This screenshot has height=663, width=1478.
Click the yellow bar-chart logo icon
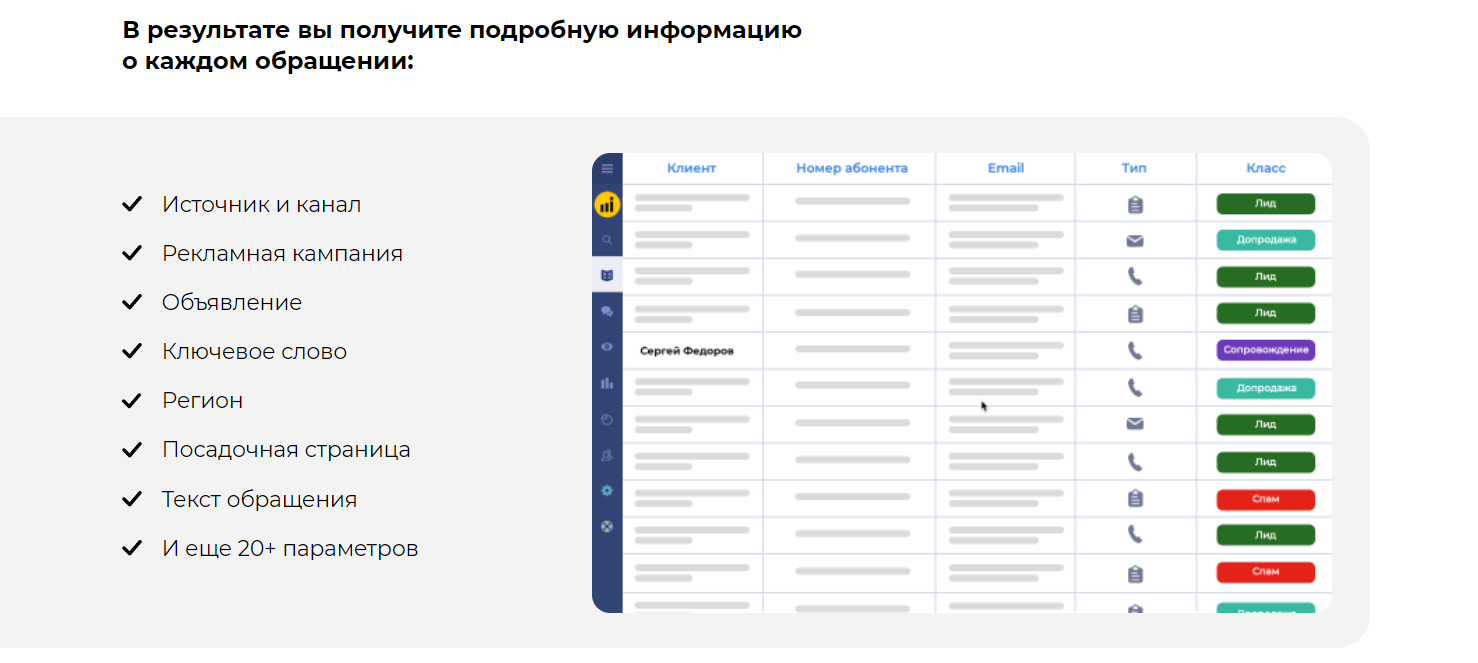tap(607, 205)
